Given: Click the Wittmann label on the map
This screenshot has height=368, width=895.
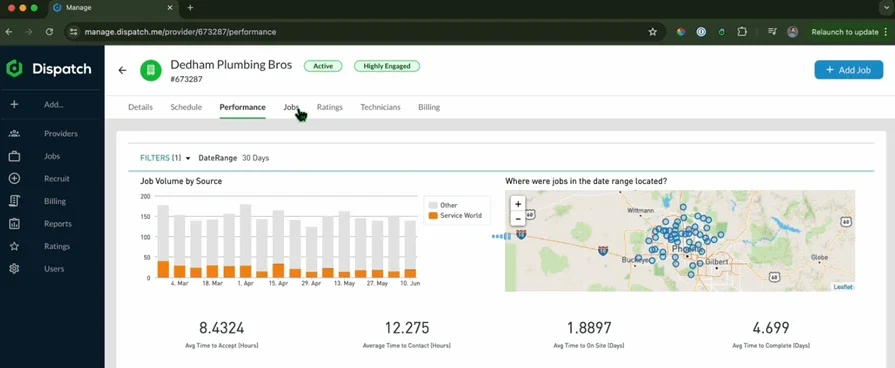Looking at the screenshot, I should [x=640, y=210].
